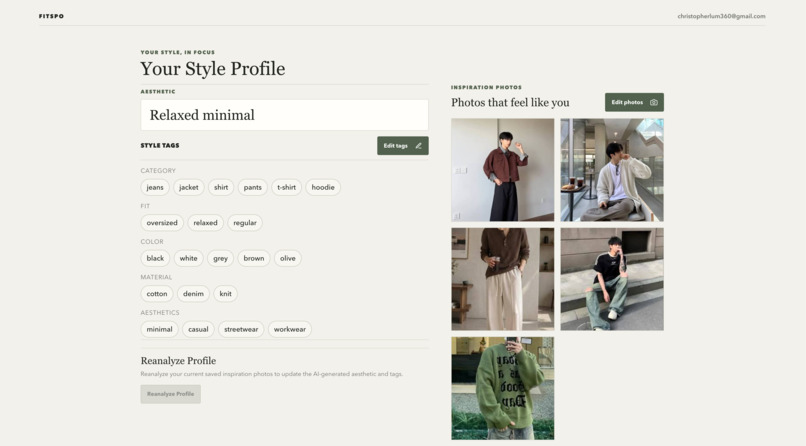Choose the cotton material tag
This screenshot has height=446, width=806.
click(x=157, y=294)
